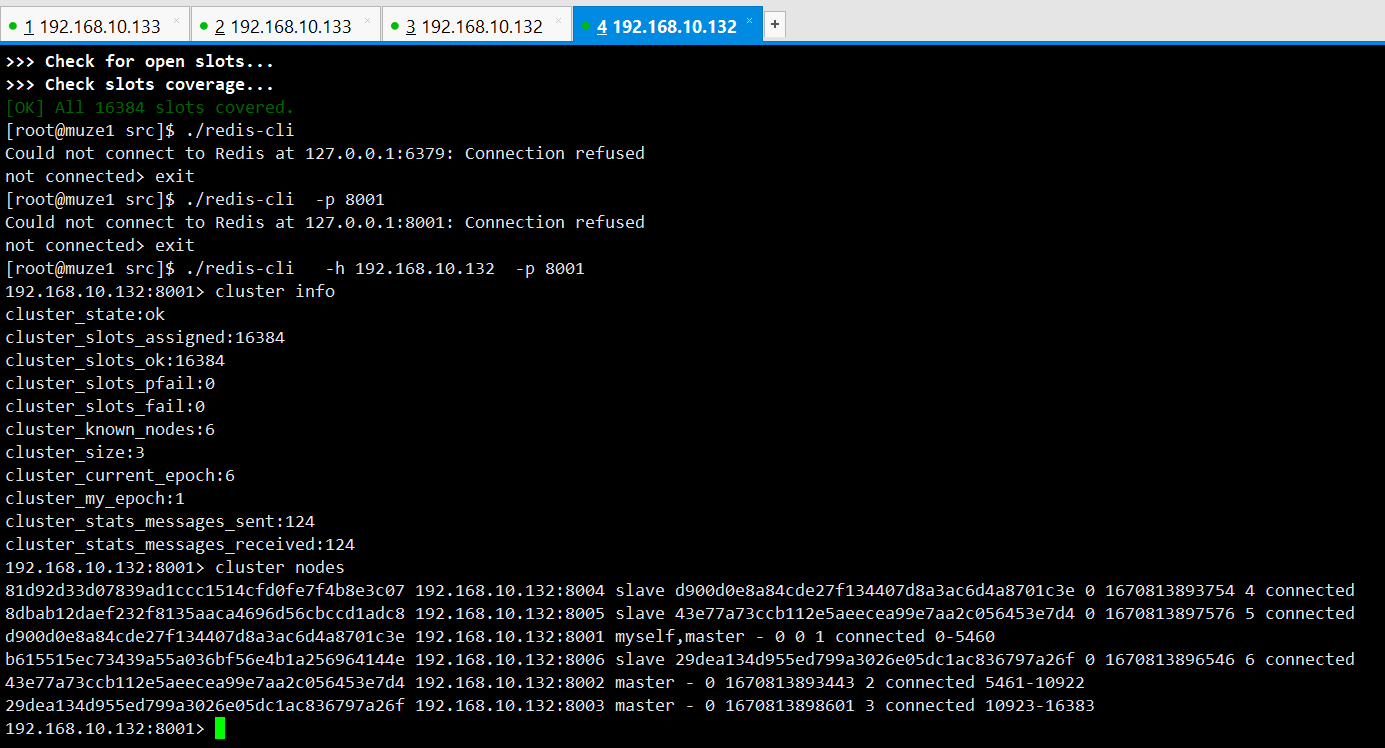1385x748 pixels.
Task: Click the timestamp 1670813893443
Action: point(790,682)
